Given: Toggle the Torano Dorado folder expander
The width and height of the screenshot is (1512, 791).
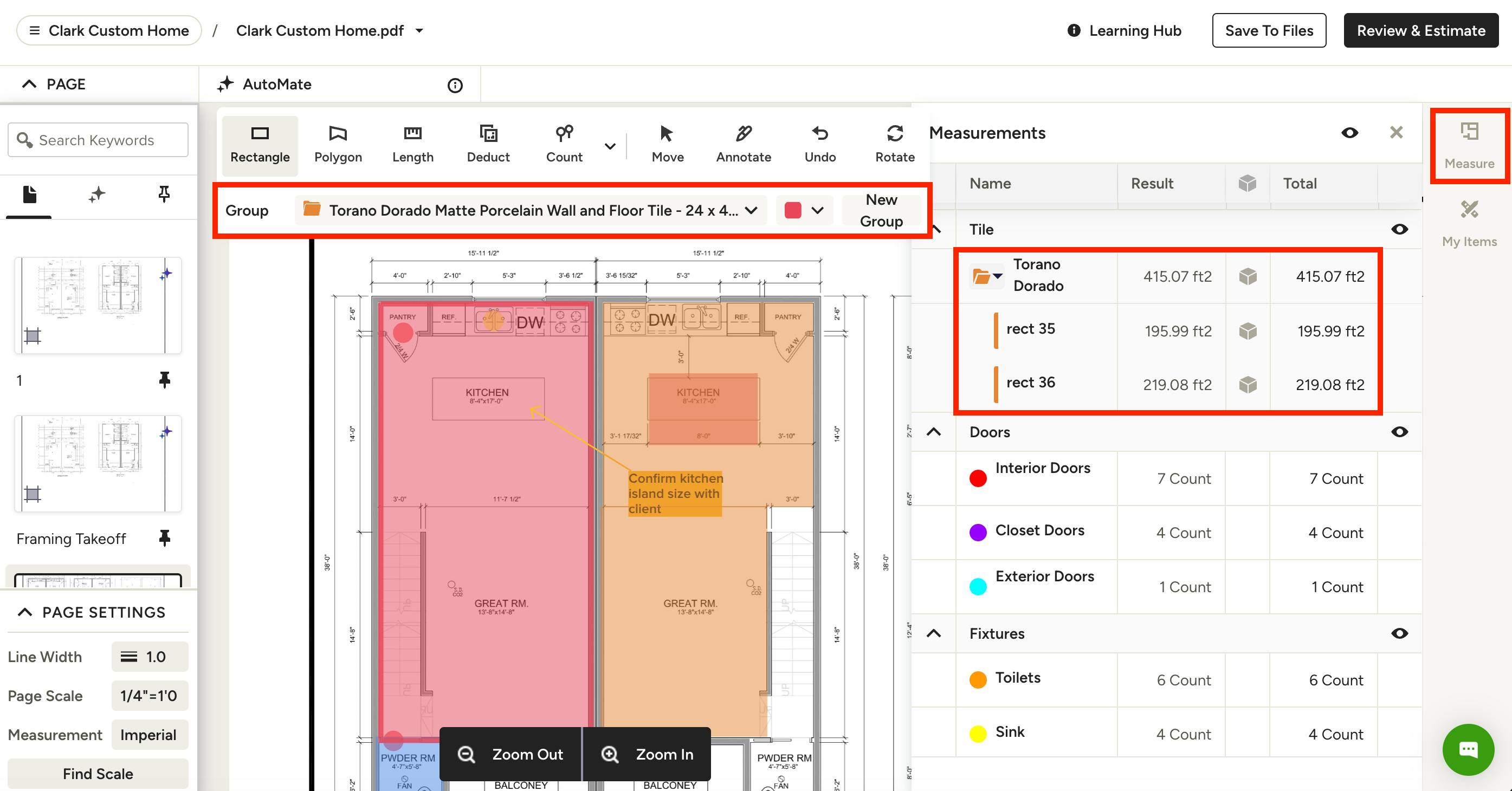Looking at the screenshot, I should pos(987,276).
